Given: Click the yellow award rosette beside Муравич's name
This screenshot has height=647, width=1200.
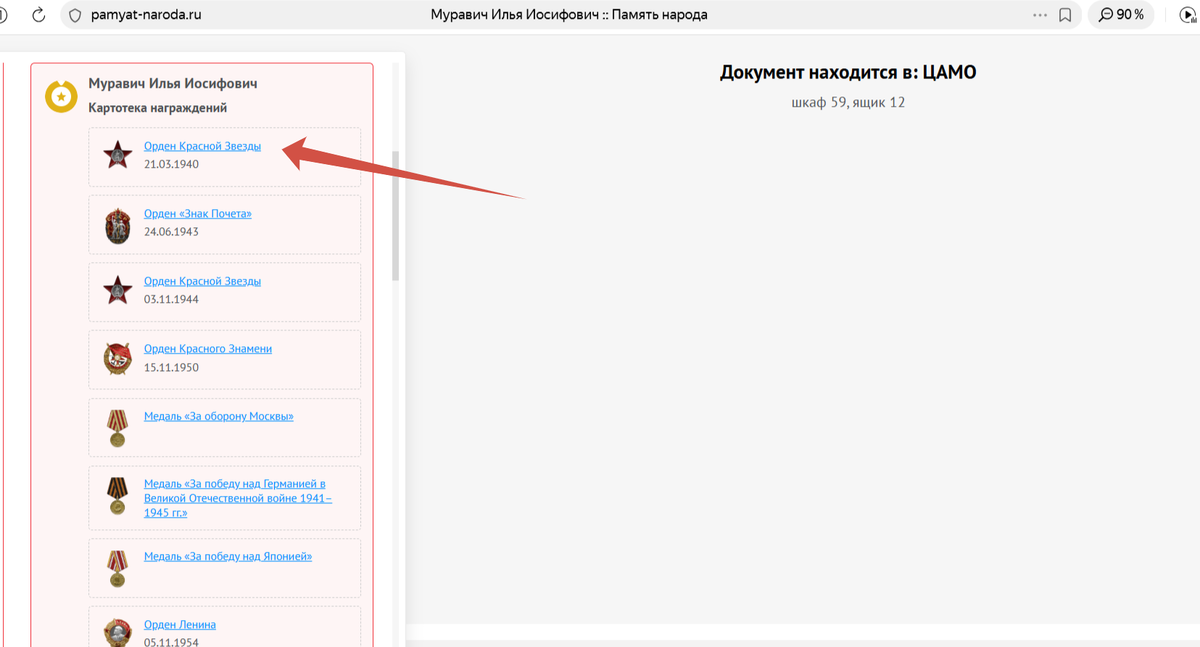Looking at the screenshot, I should [x=61, y=96].
